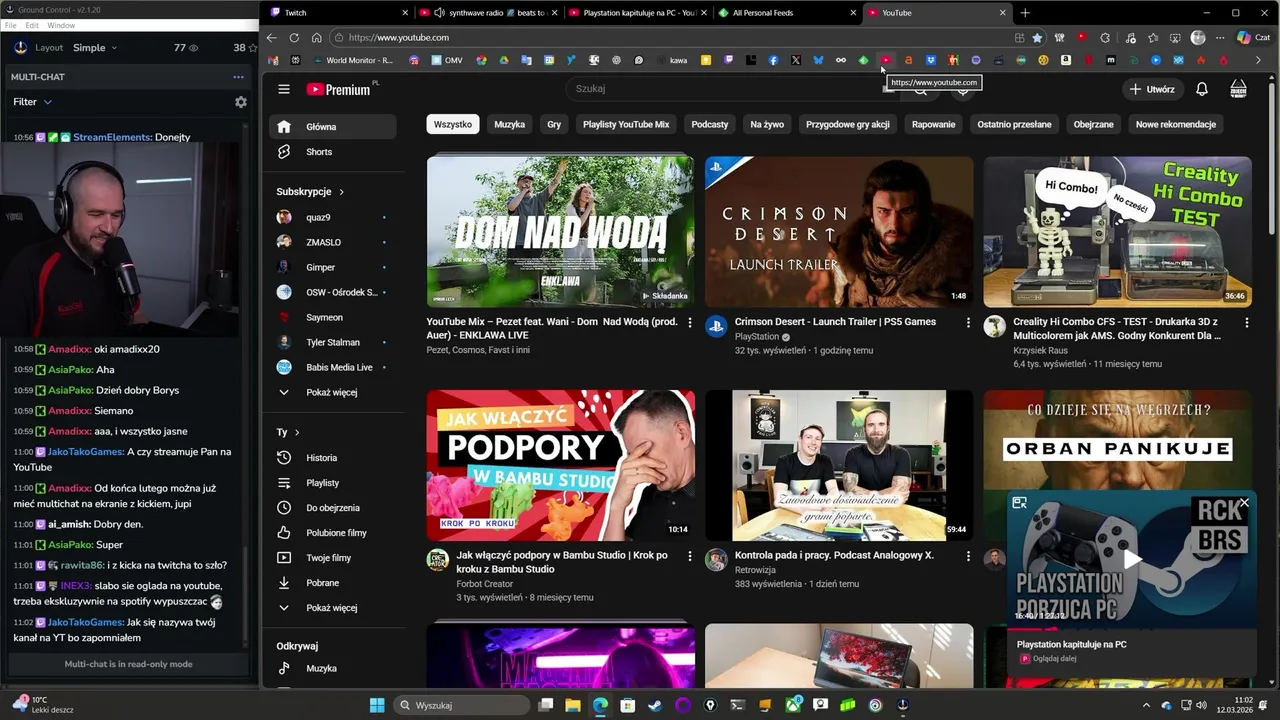Open Historia in the YouTube sidebar
The height and width of the screenshot is (720, 1280).
332,458
